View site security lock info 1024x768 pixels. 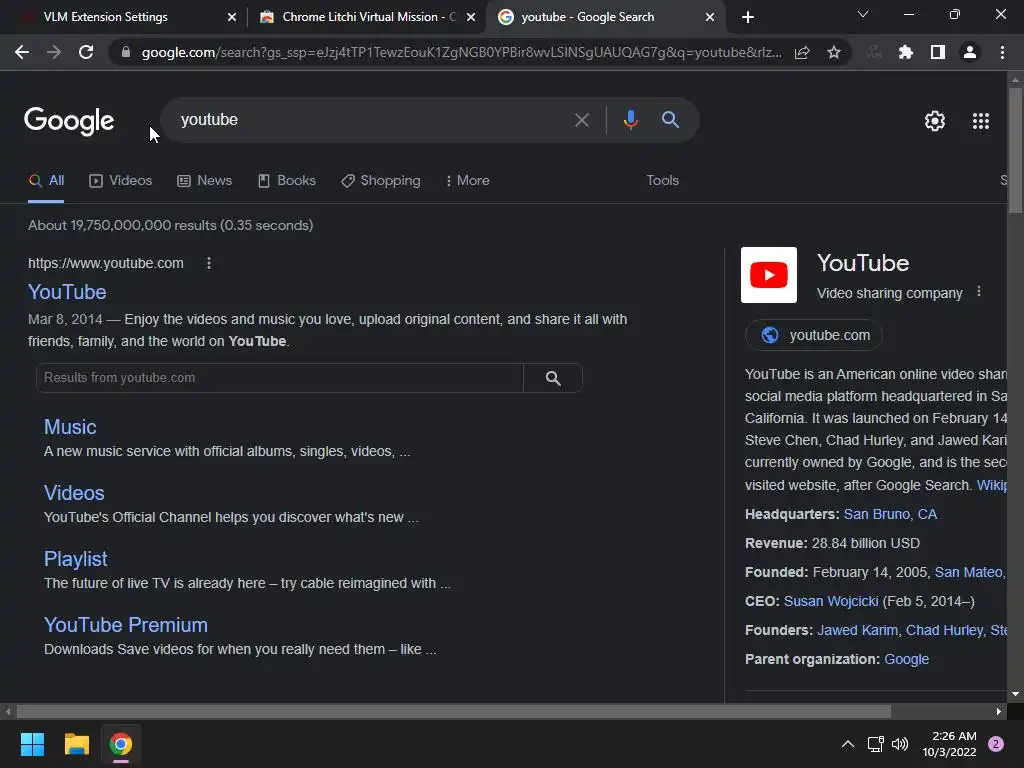pos(126,52)
